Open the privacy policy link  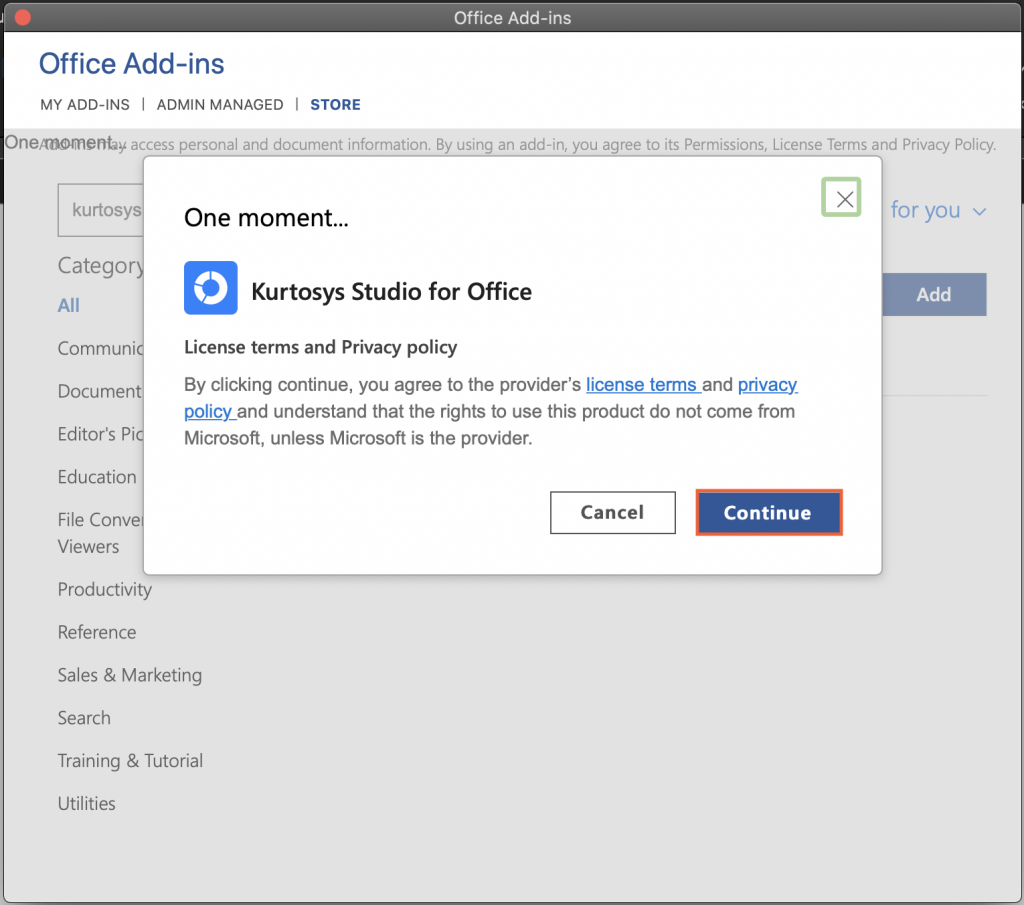click(x=767, y=385)
